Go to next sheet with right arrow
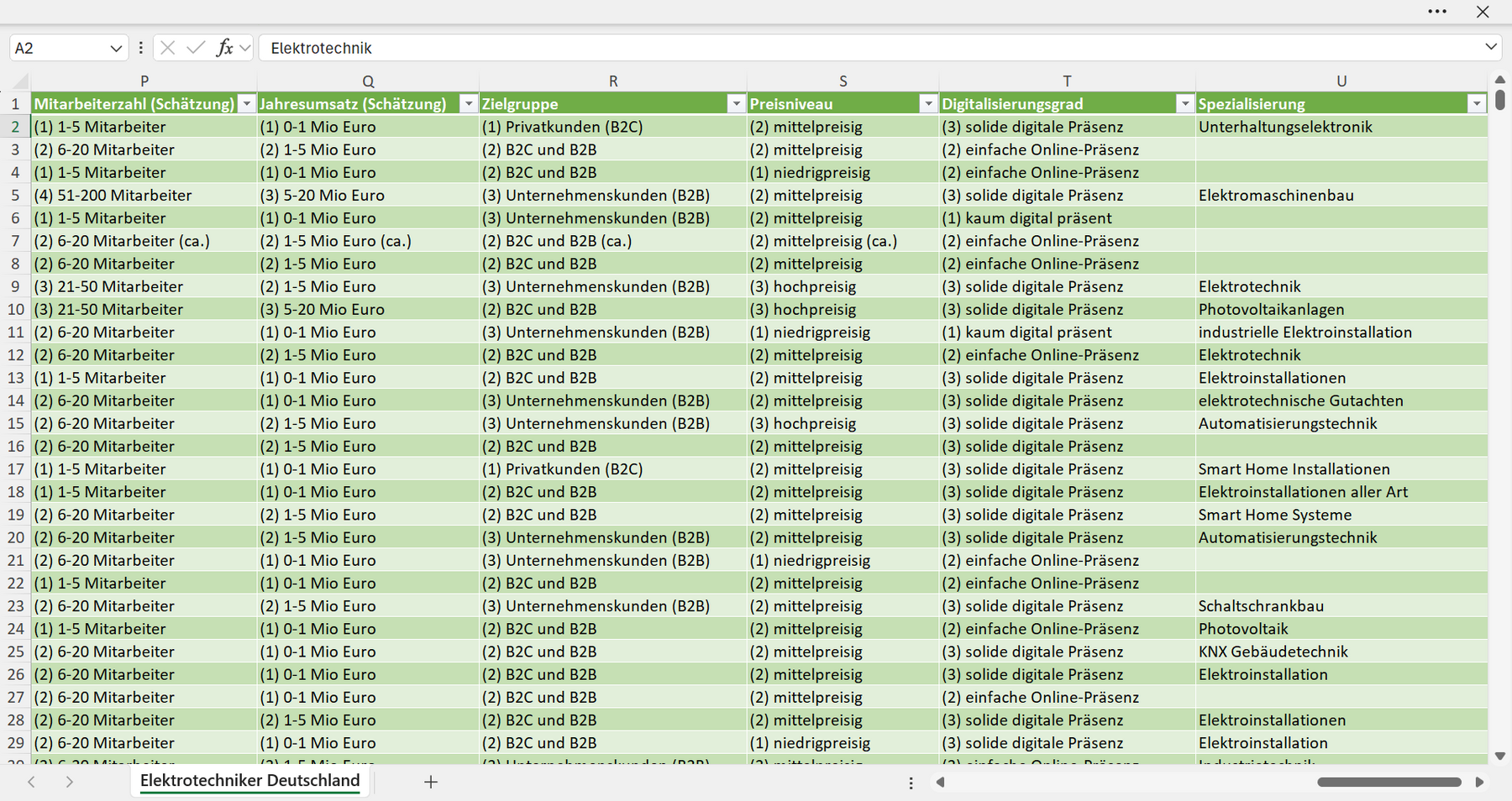Image resolution: width=1512 pixels, height=801 pixels. pos(70,782)
